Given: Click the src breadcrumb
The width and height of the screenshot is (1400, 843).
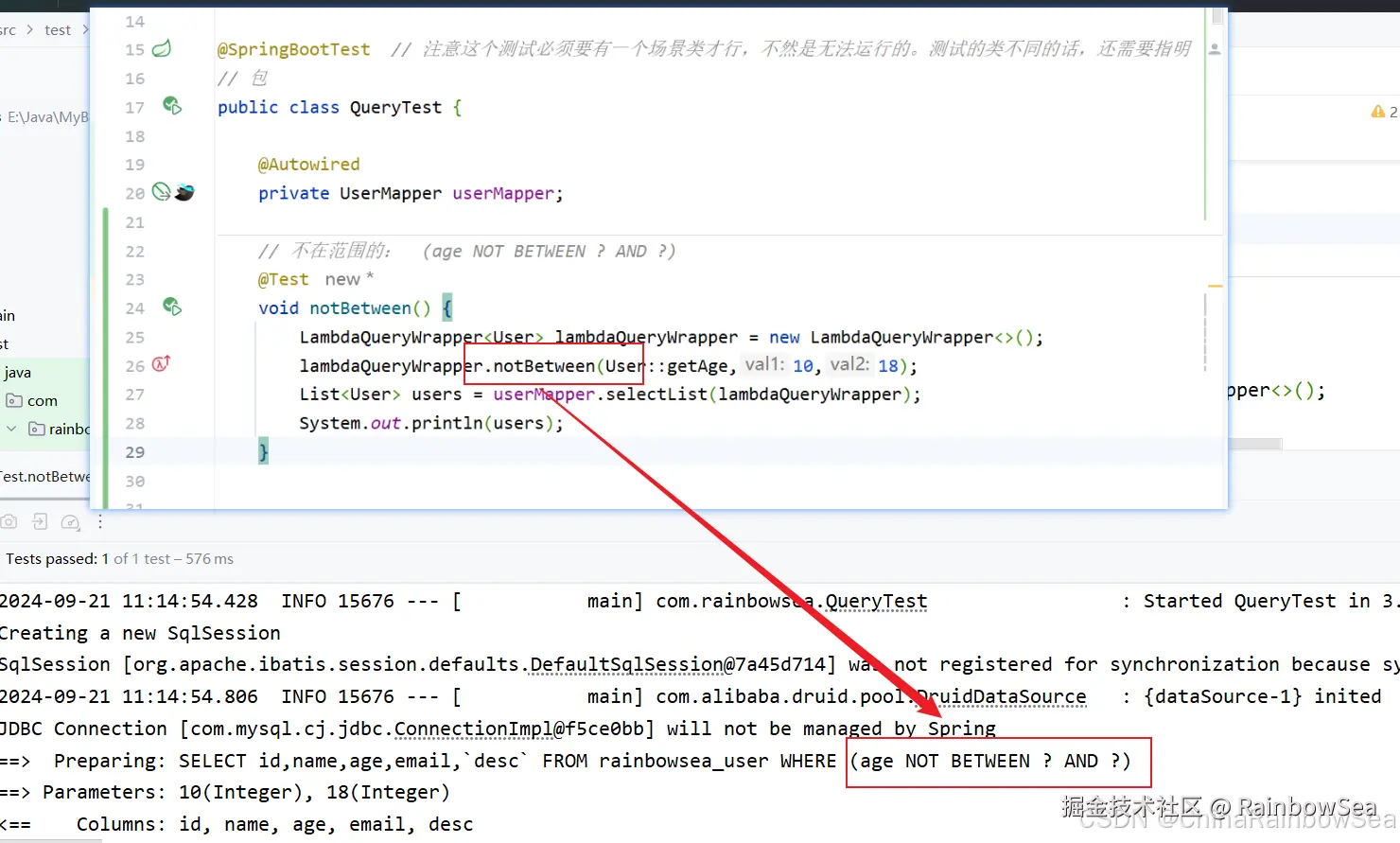Looking at the screenshot, I should click(8, 29).
